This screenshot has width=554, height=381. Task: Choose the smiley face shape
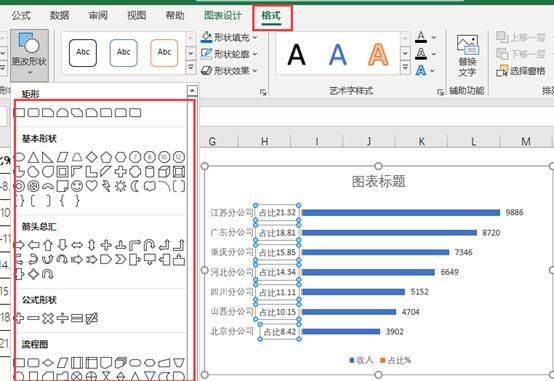tap(77, 186)
